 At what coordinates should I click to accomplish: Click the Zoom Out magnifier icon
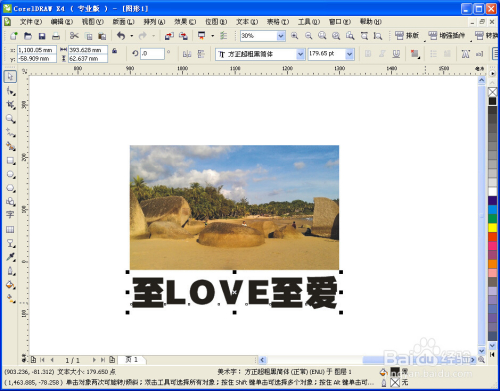pos(309,36)
